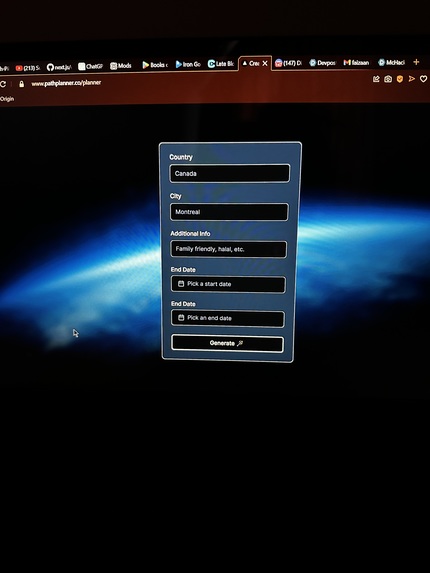Screen dimensions: 430x573
Task: Click the orange send arrow icon
Action: [412, 79]
